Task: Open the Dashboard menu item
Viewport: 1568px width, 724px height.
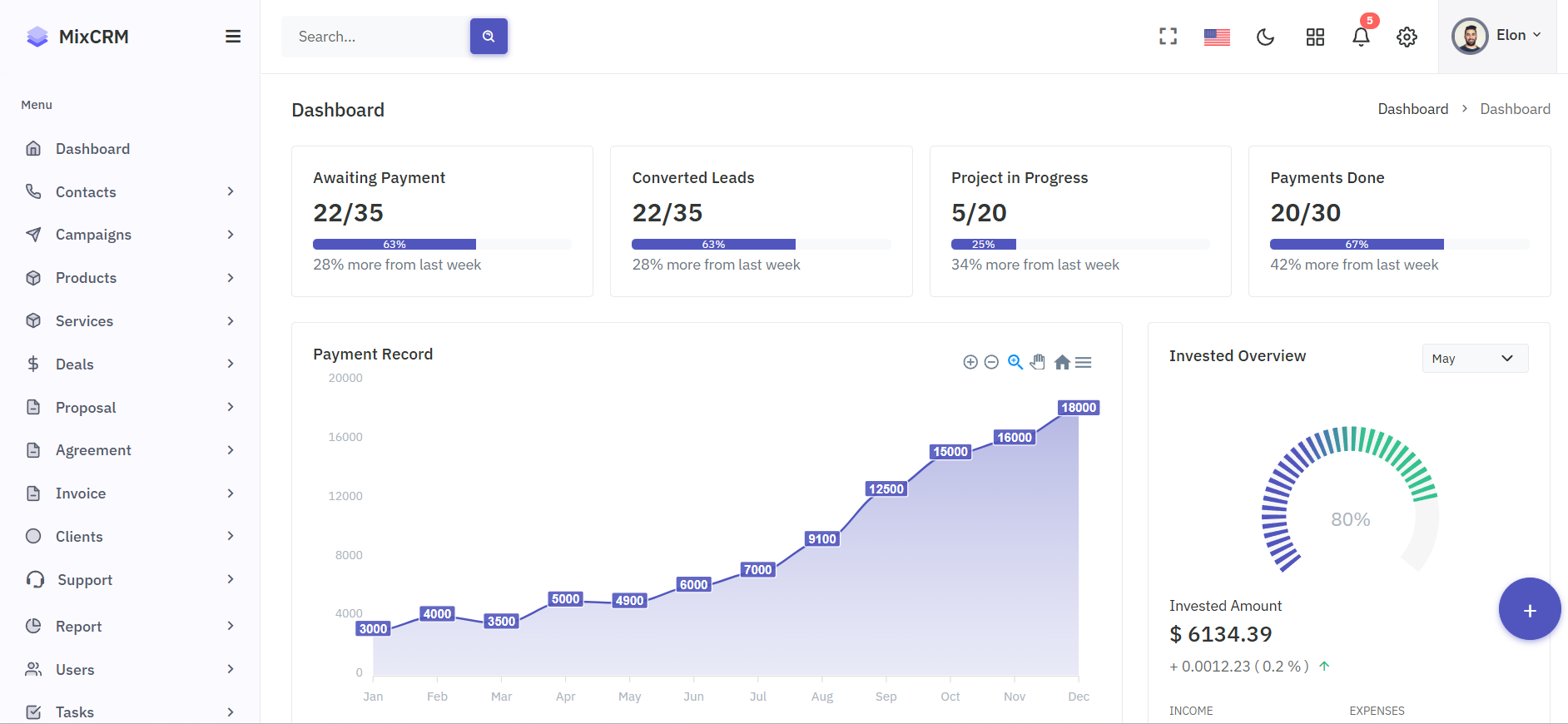Action: coord(92,149)
